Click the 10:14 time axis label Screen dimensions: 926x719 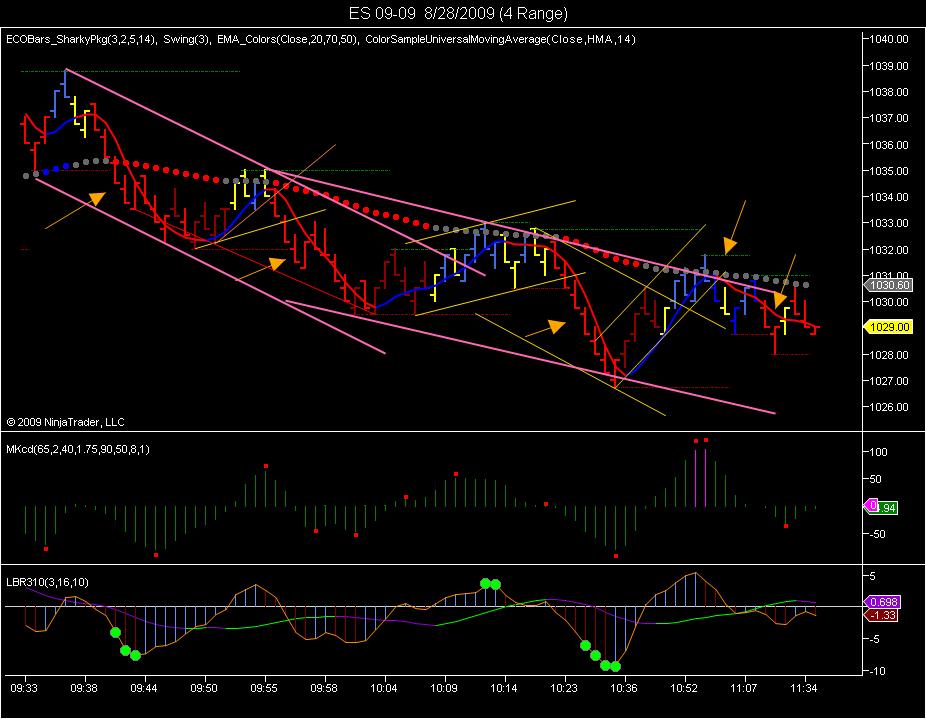point(504,688)
